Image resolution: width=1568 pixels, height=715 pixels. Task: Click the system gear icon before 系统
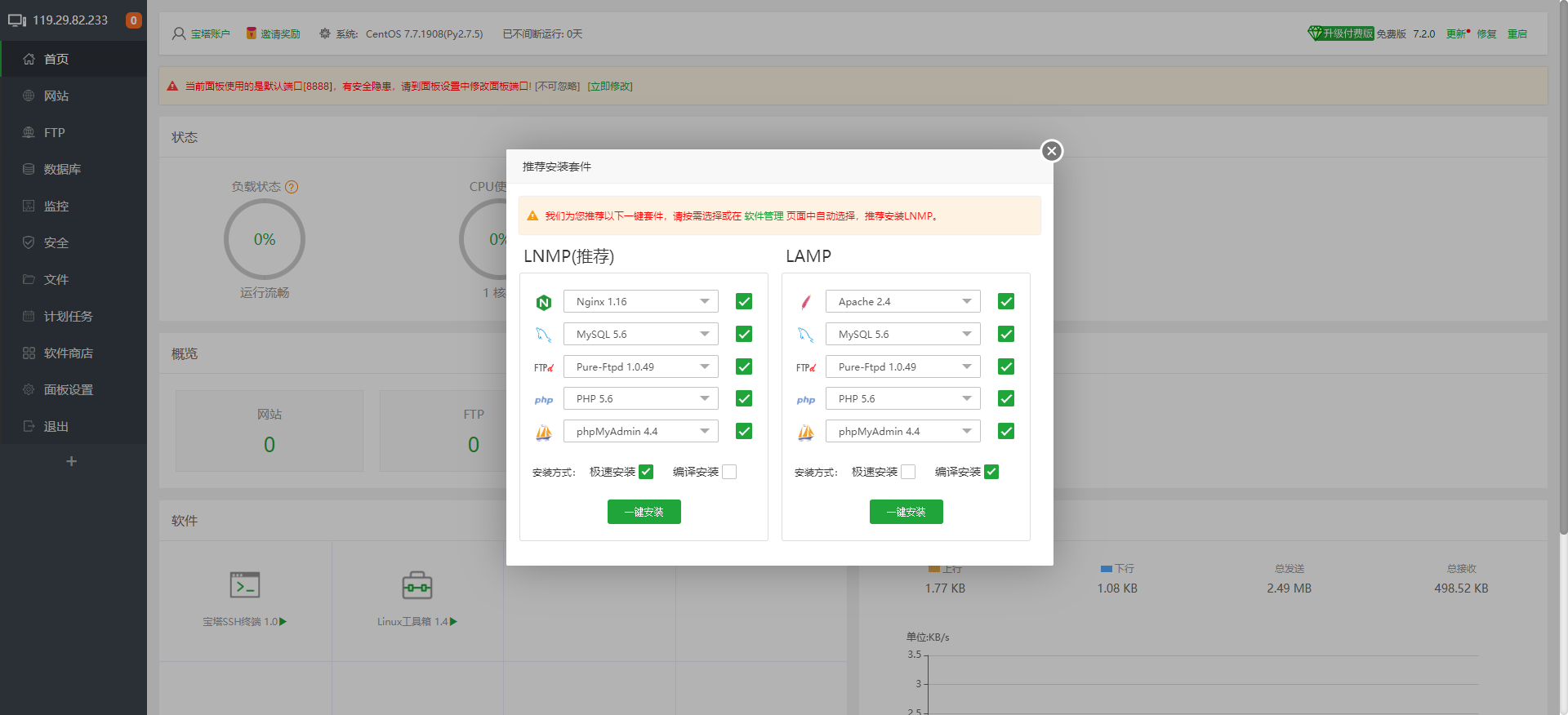[x=325, y=33]
